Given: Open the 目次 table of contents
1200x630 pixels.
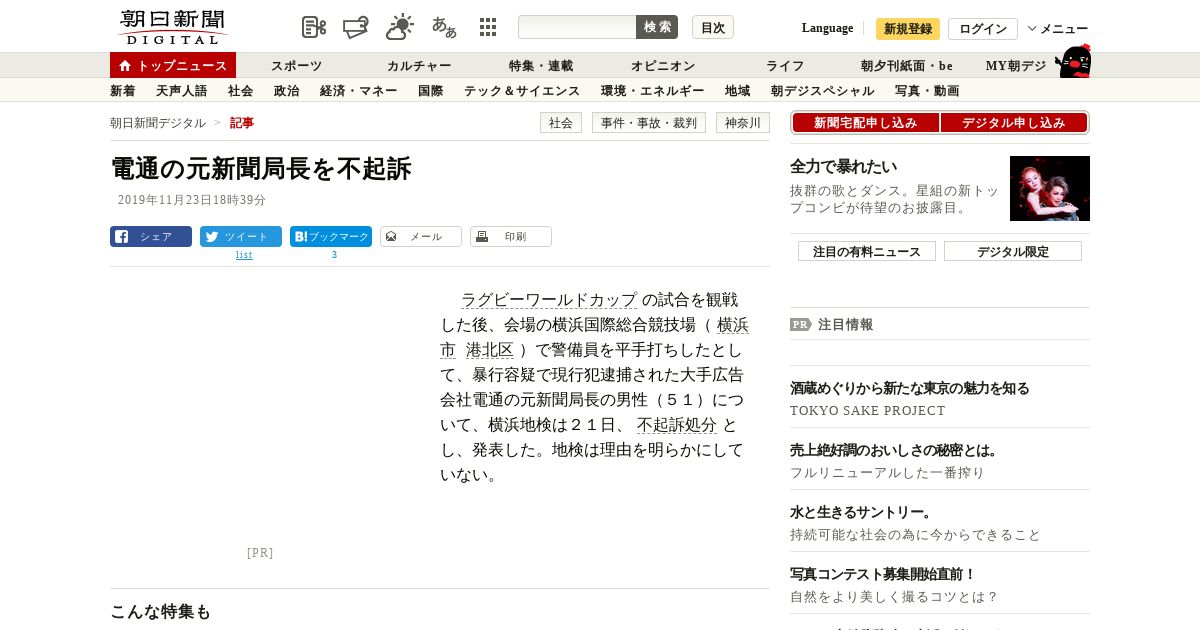Looking at the screenshot, I should (x=713, y=27).
